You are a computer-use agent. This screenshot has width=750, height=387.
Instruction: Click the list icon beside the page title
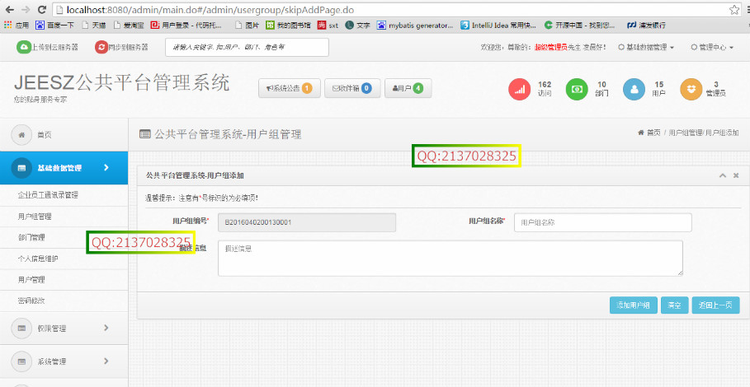point(144,134)
